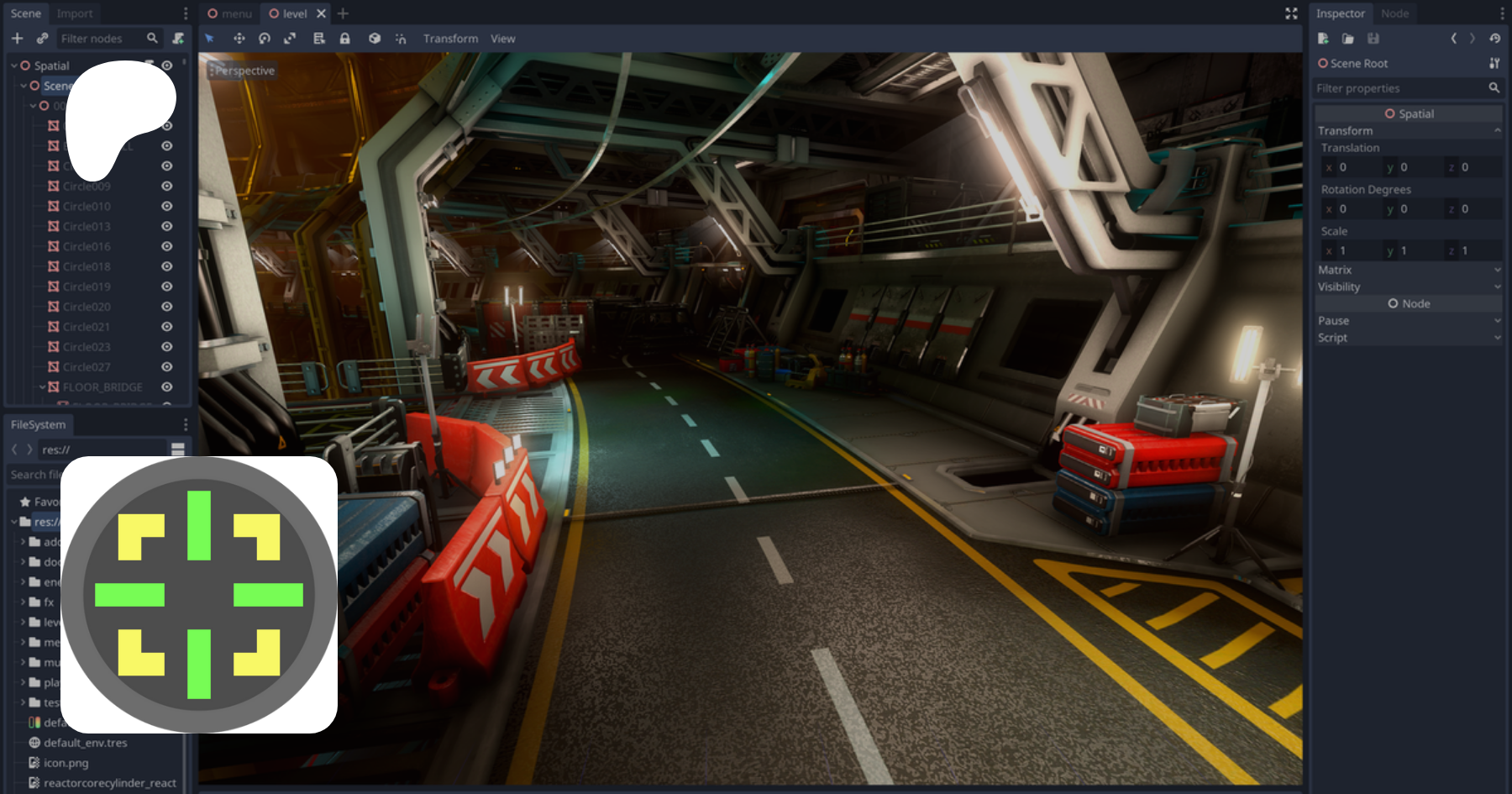Hide the FLOOR_BRIDGE node
Viewport: 1512px width, 794px height.
coord(166,387)
